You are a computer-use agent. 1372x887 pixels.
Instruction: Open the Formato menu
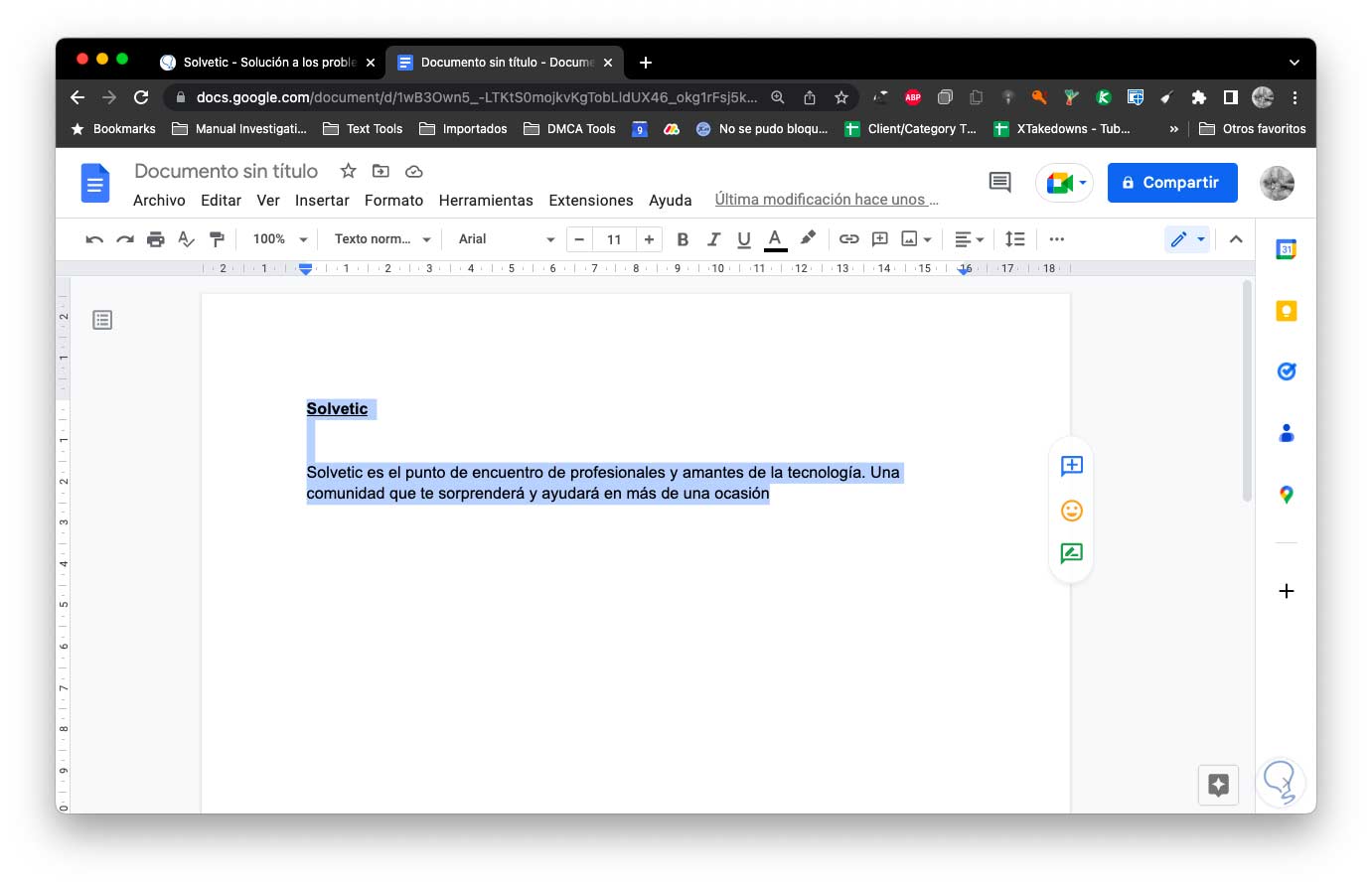coord(393,201)
